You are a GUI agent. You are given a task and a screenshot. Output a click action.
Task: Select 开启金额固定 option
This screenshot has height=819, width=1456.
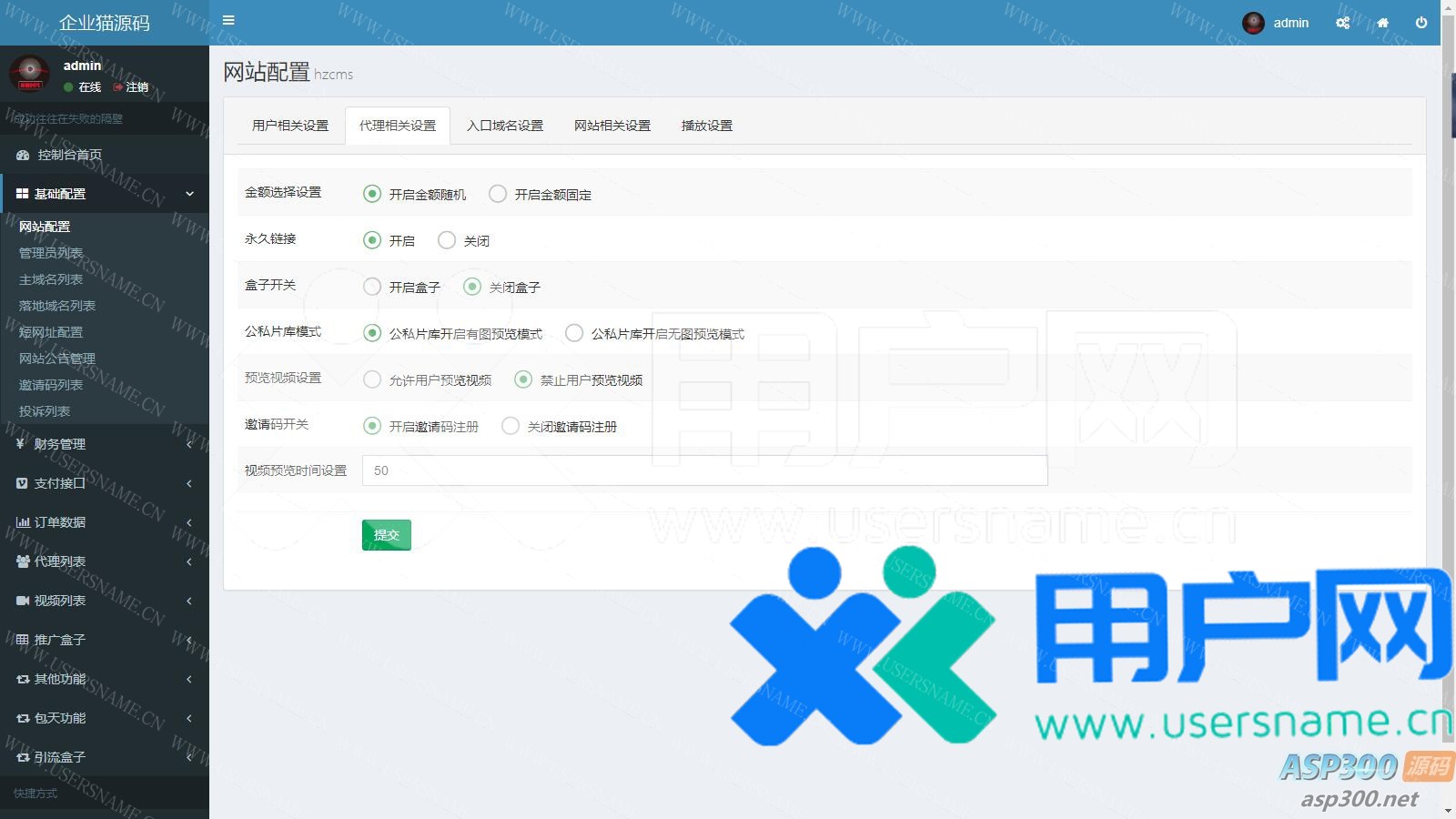(x=498, y=194)
